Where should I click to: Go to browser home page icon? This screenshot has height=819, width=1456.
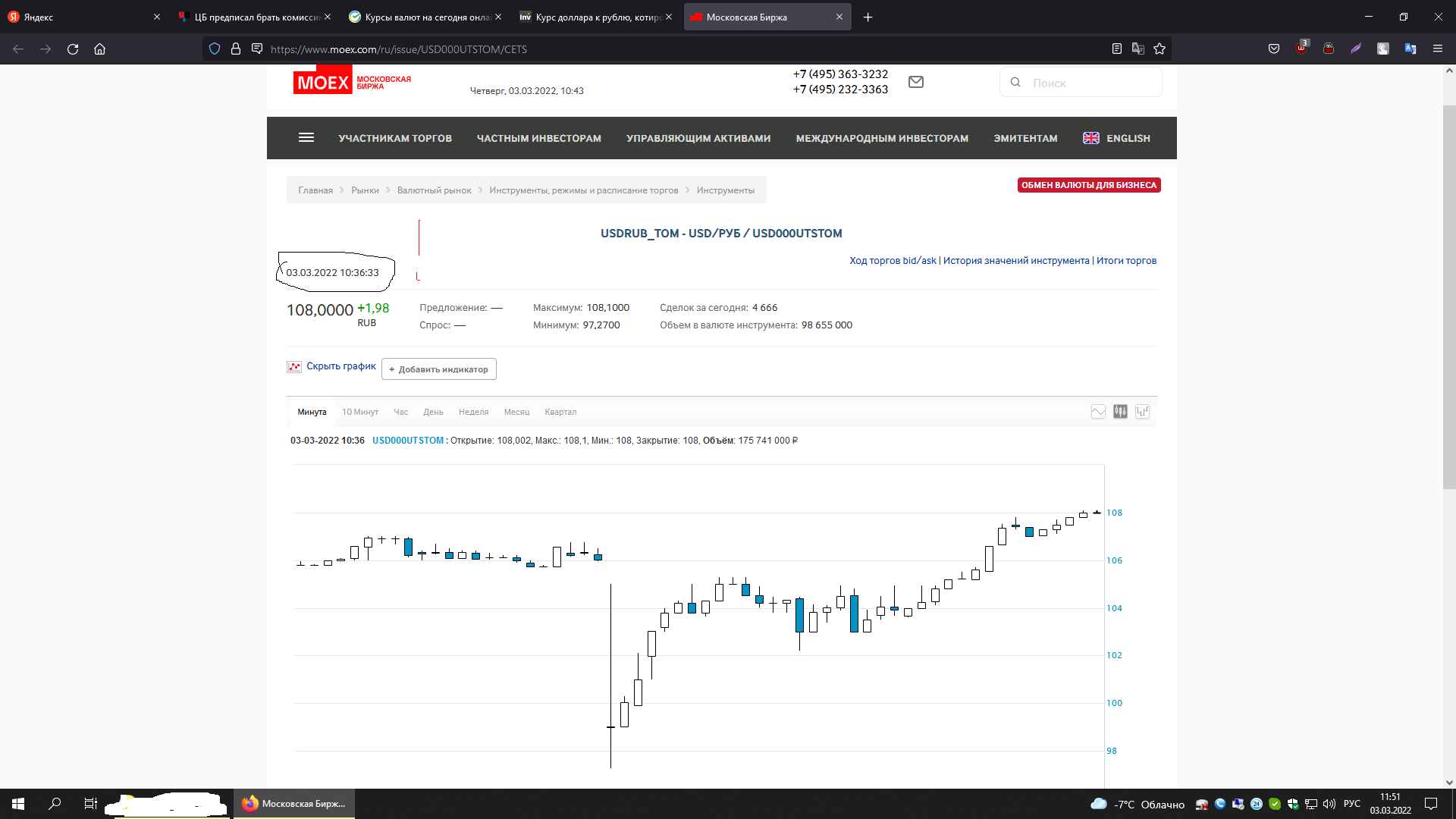pos(99,49)
